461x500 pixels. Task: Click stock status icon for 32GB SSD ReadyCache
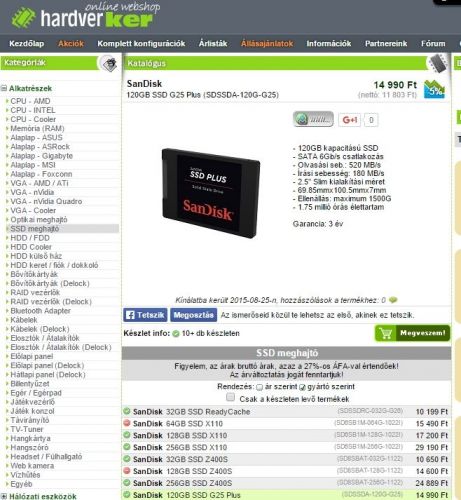127,411
